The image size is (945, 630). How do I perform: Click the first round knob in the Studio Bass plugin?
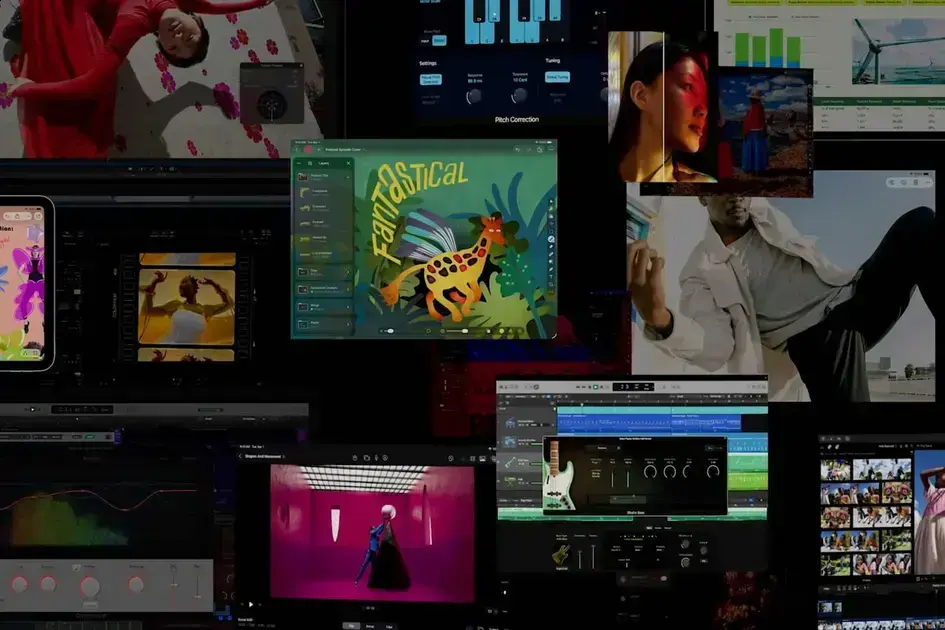650,472
